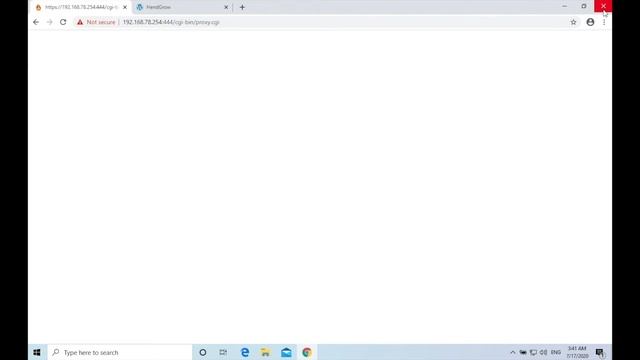The height and width of the screenshot is (360, 640).
Task: Switch to the second browser tab
Action: click(x=182, y=7)
